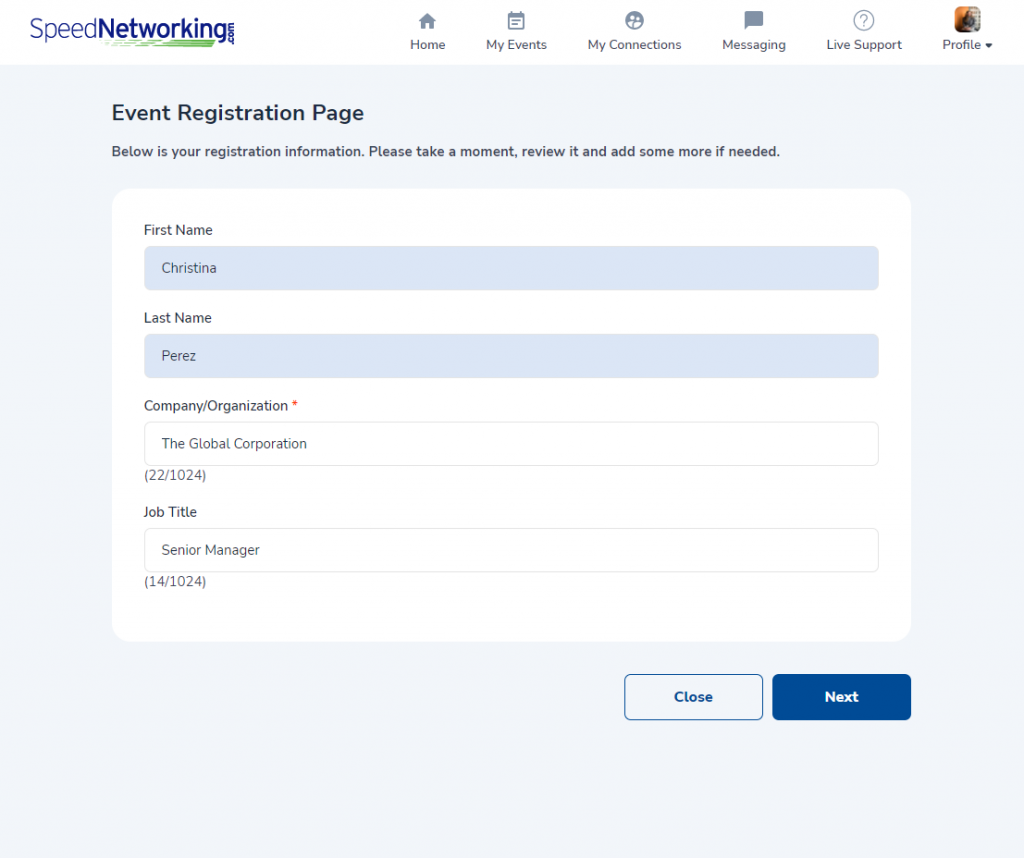The height and width of the screenshot is (858, 1024).
Task: Open the My Events calendar icon
Action: (x=516, y=21)
